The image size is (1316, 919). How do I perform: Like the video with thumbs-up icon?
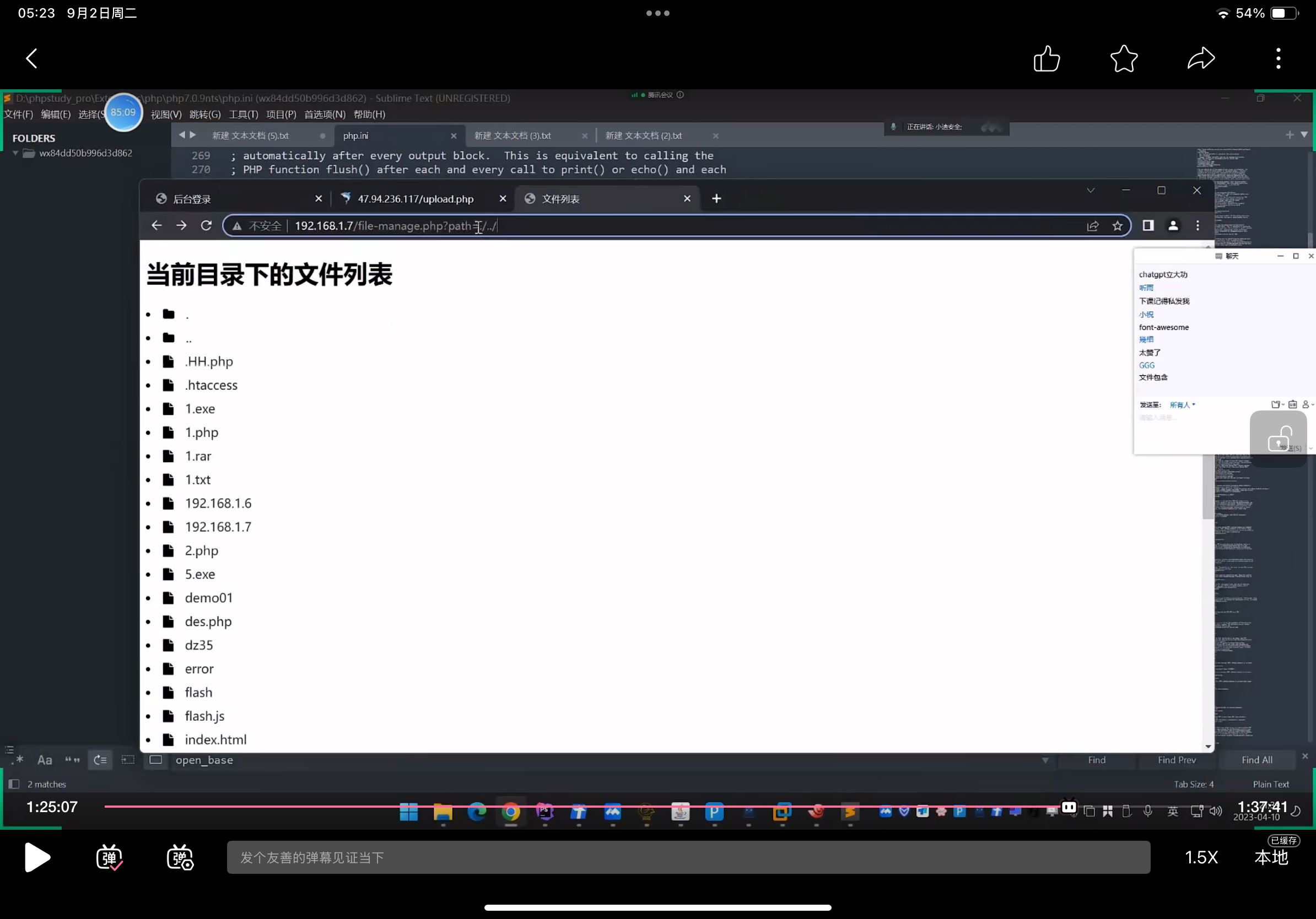1047,58
